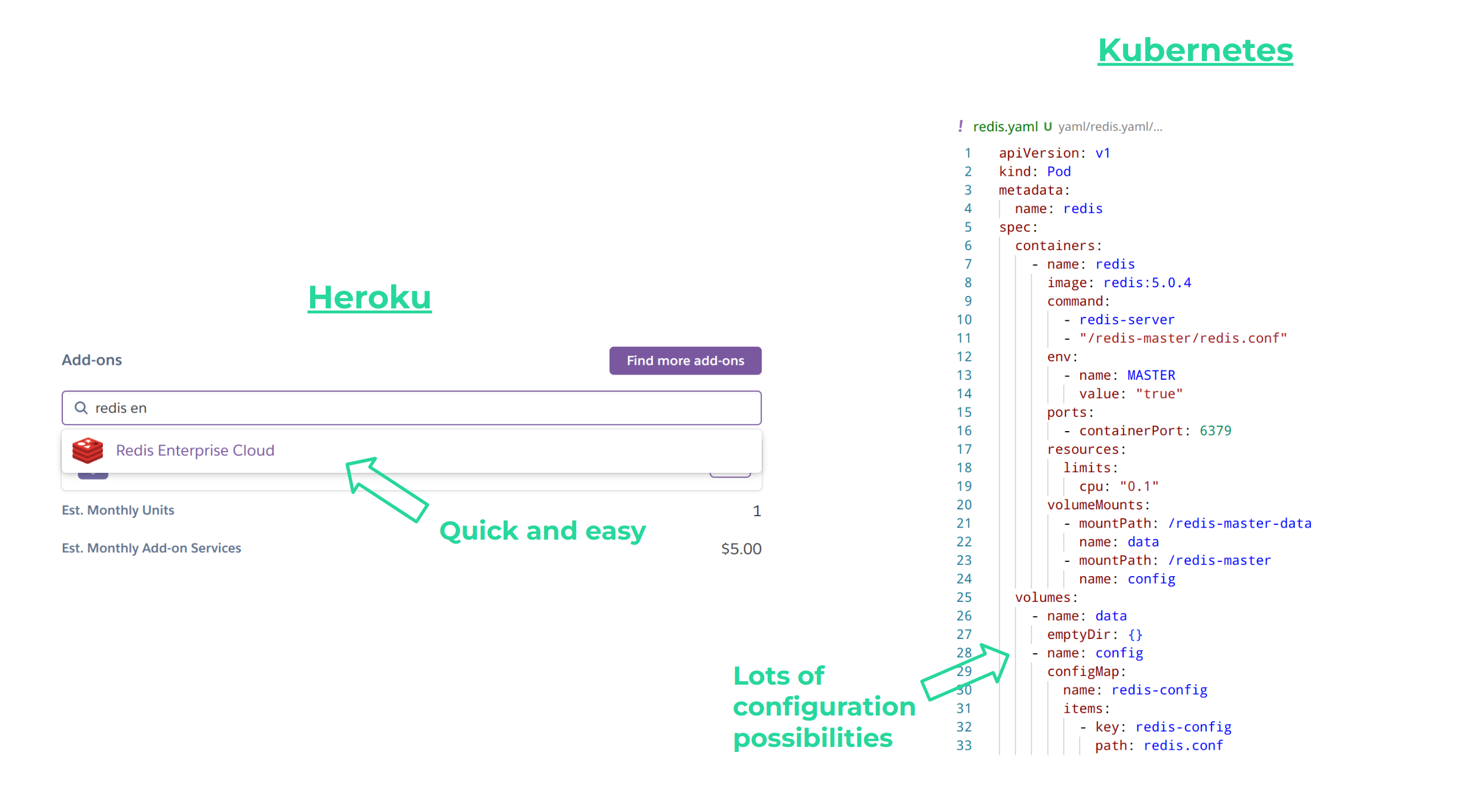This screenshot has width=1468, height=812.
Task: Click the path: redis.conf line
Action: pos(1159,746)
